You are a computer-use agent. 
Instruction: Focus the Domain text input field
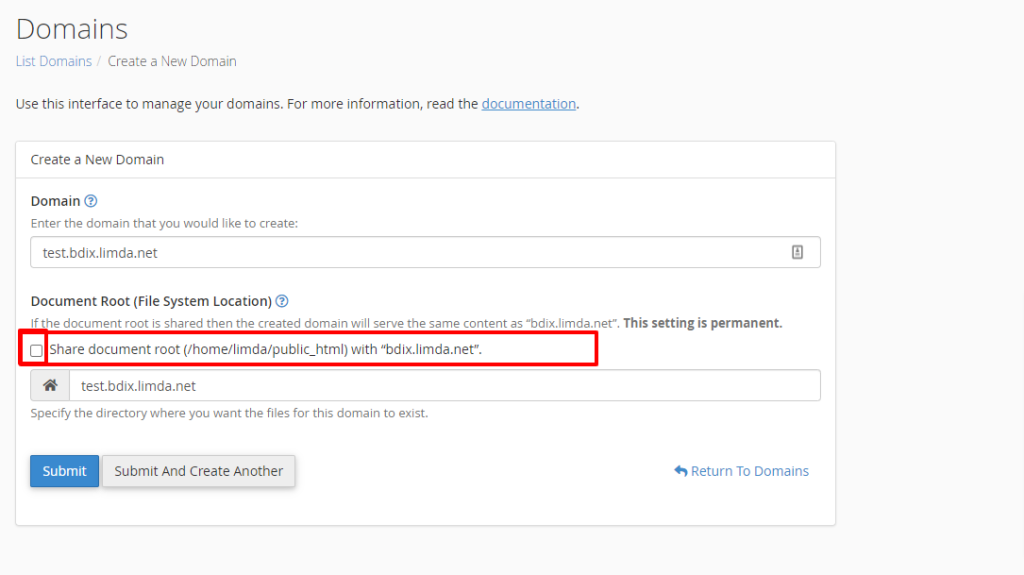425,252
